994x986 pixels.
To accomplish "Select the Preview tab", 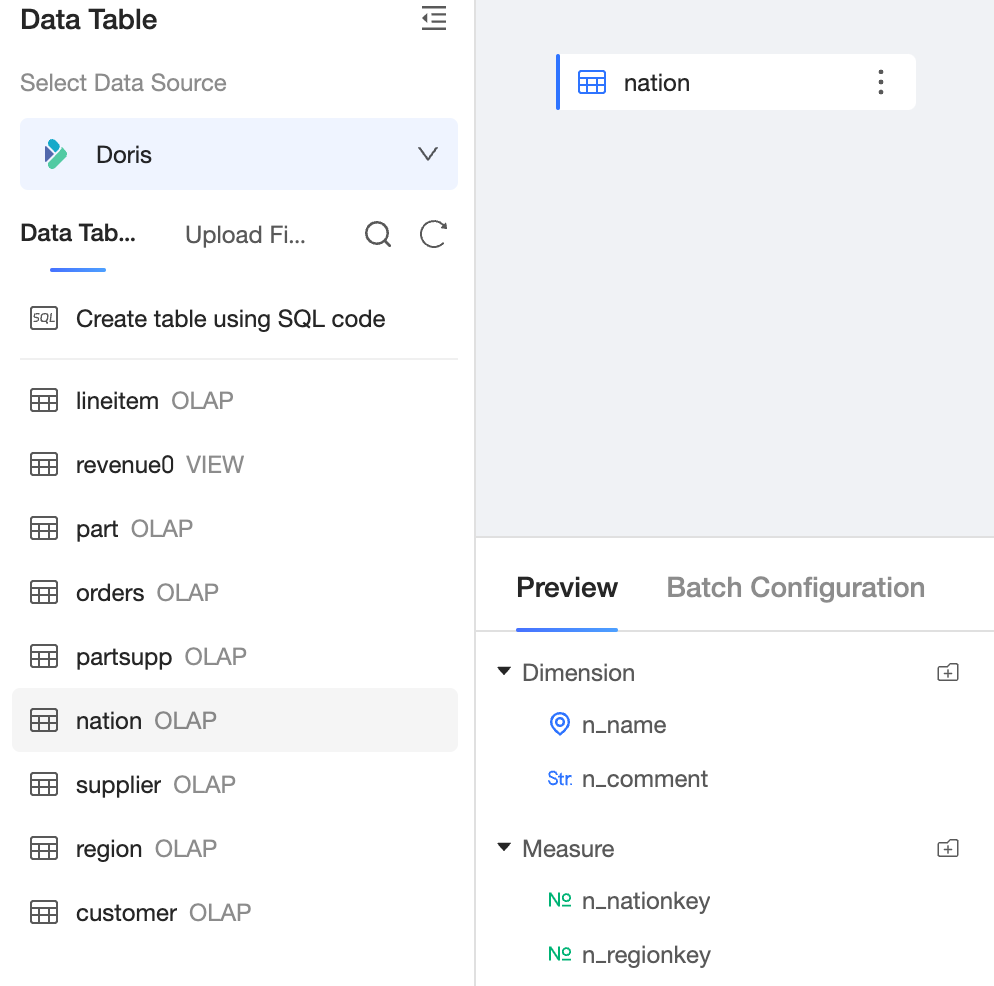I will (x=567, y=588).
